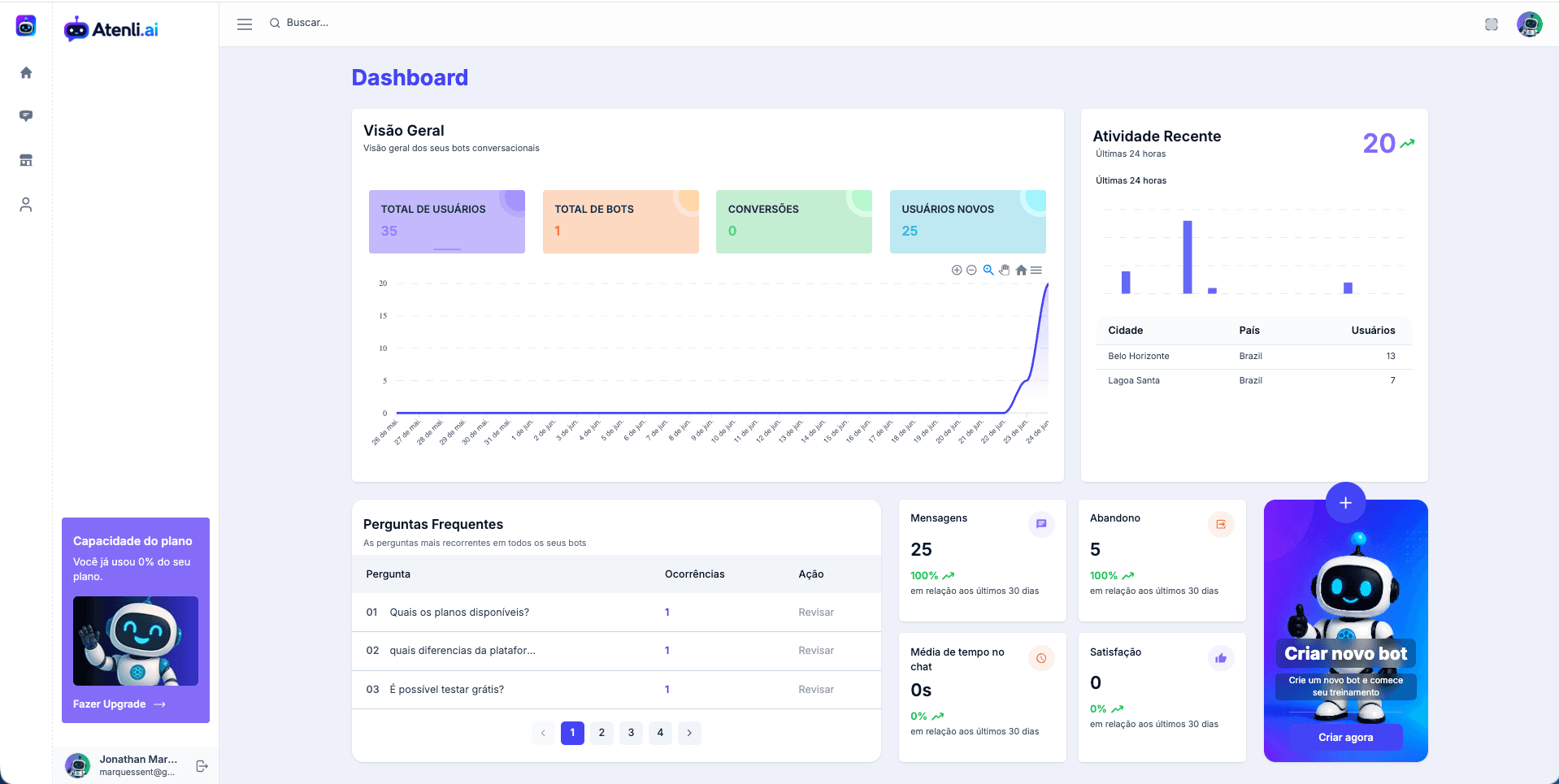Click the Satisfação thumbs-up icon

click(x=1221, y=658)
